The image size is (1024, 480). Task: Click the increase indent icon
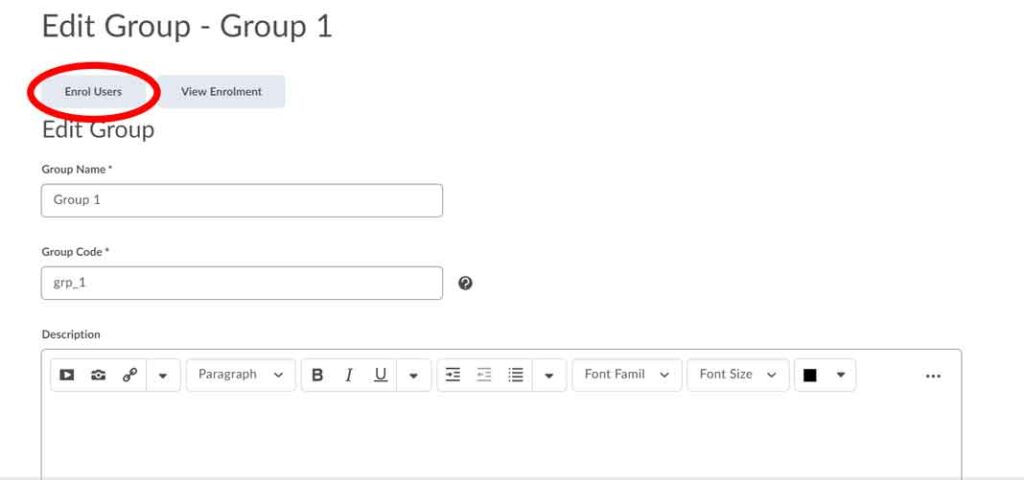click(453, 375)
